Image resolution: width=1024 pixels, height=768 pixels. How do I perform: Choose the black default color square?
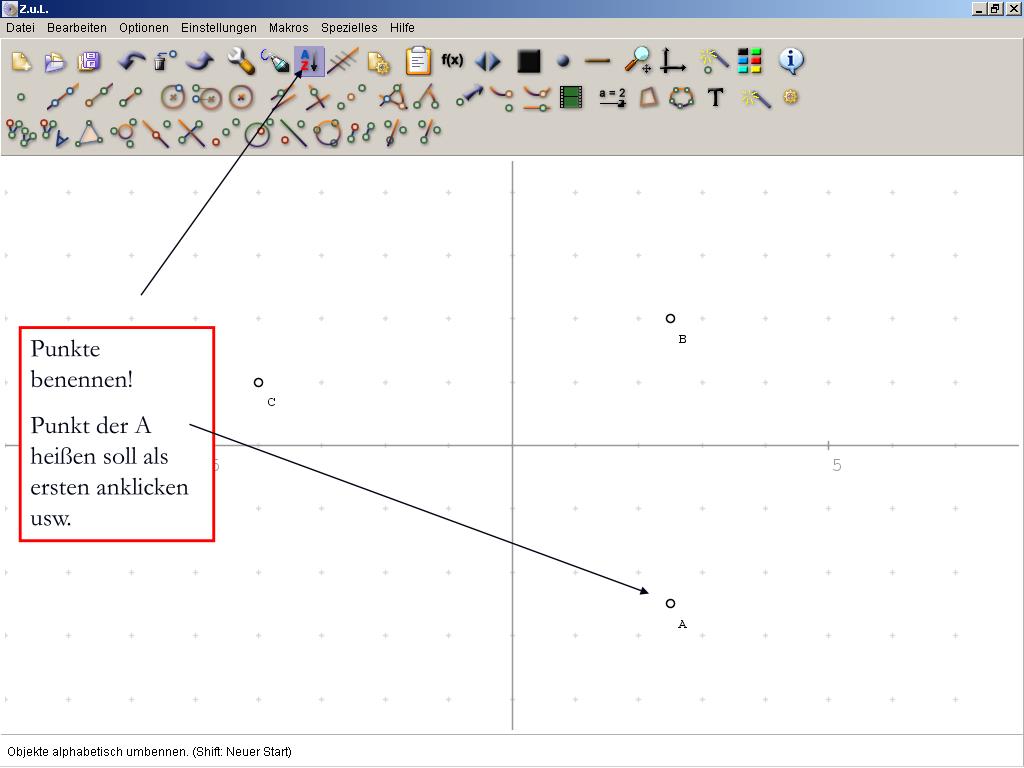point(528,61)
